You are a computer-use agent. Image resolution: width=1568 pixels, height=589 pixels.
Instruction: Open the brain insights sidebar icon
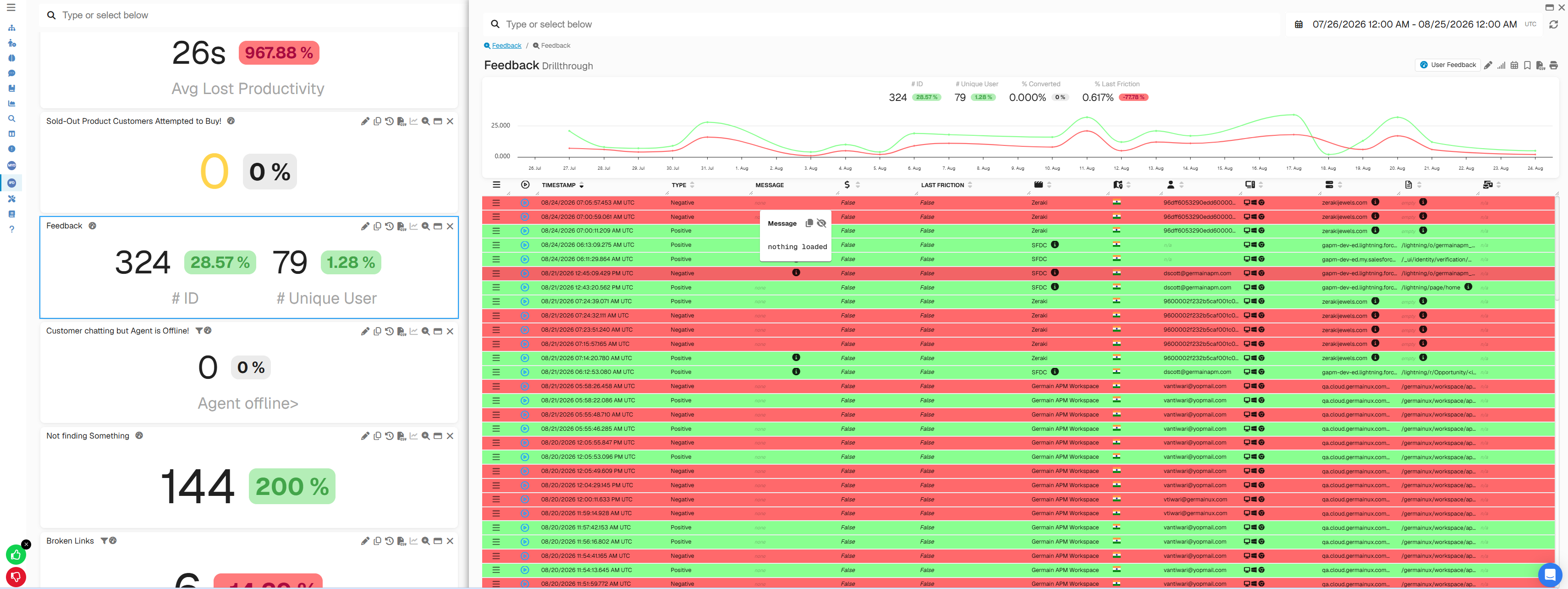click(x=11, y=58)
